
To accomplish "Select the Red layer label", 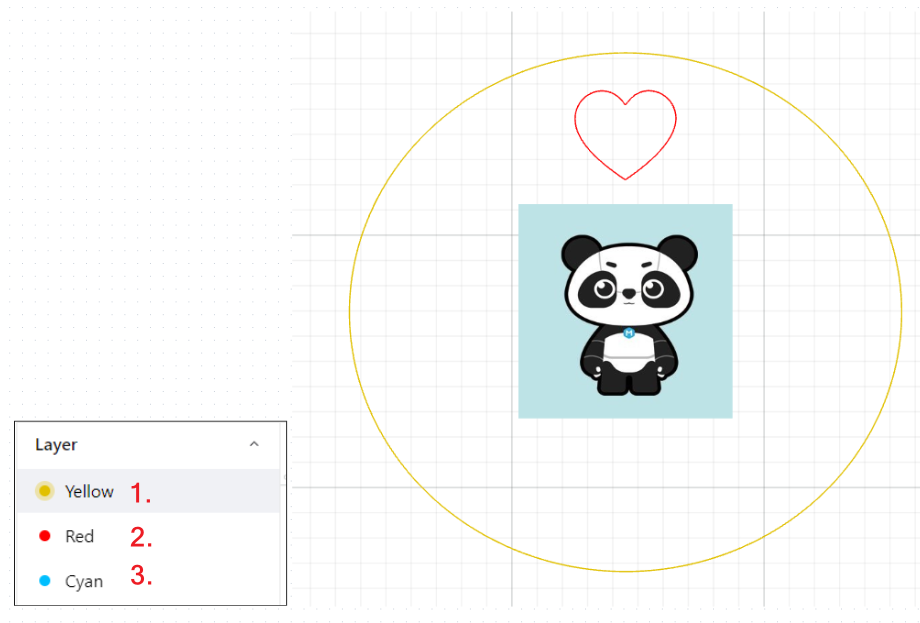I will (x=79, y=536).
